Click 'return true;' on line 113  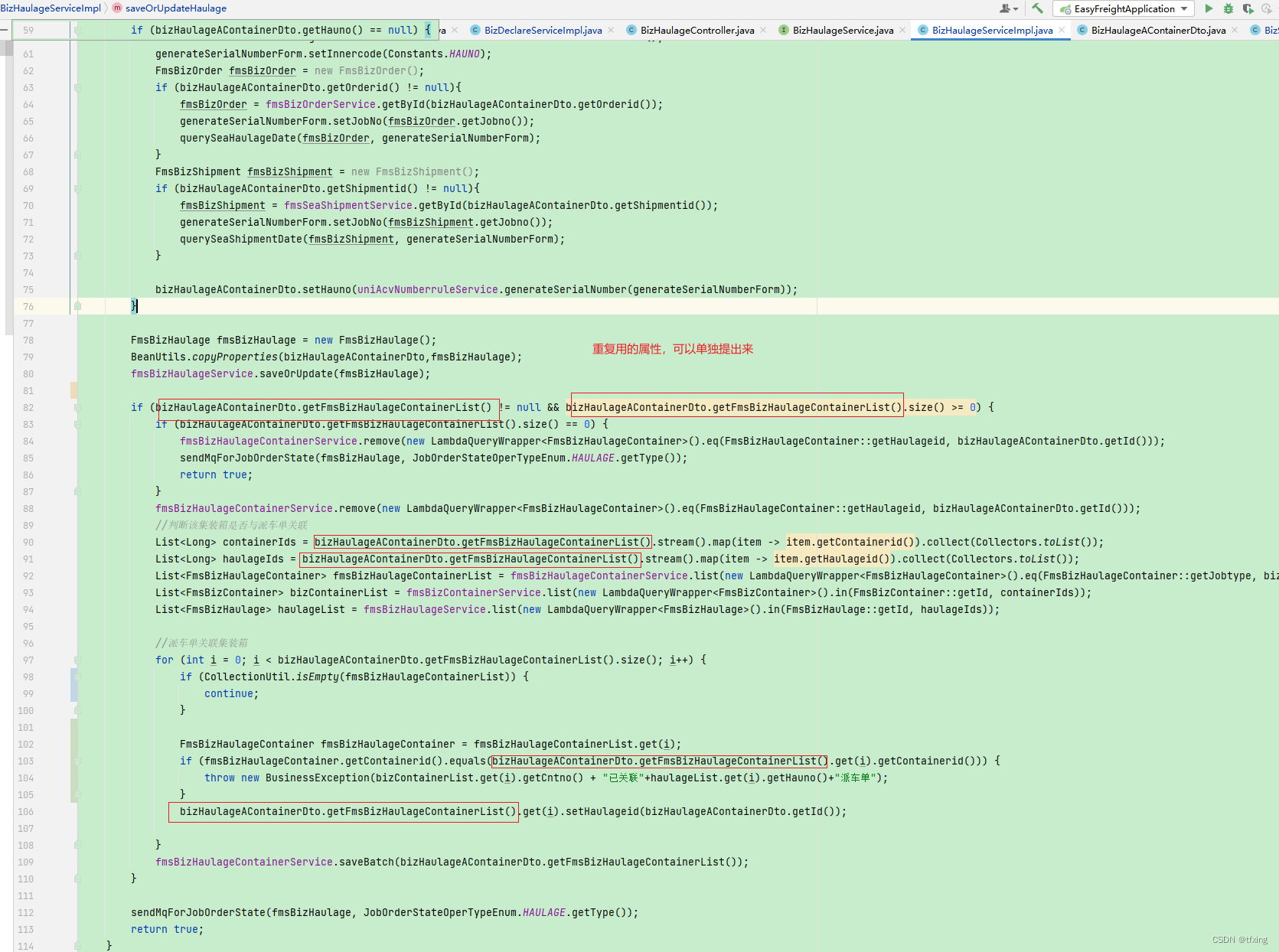167,929
